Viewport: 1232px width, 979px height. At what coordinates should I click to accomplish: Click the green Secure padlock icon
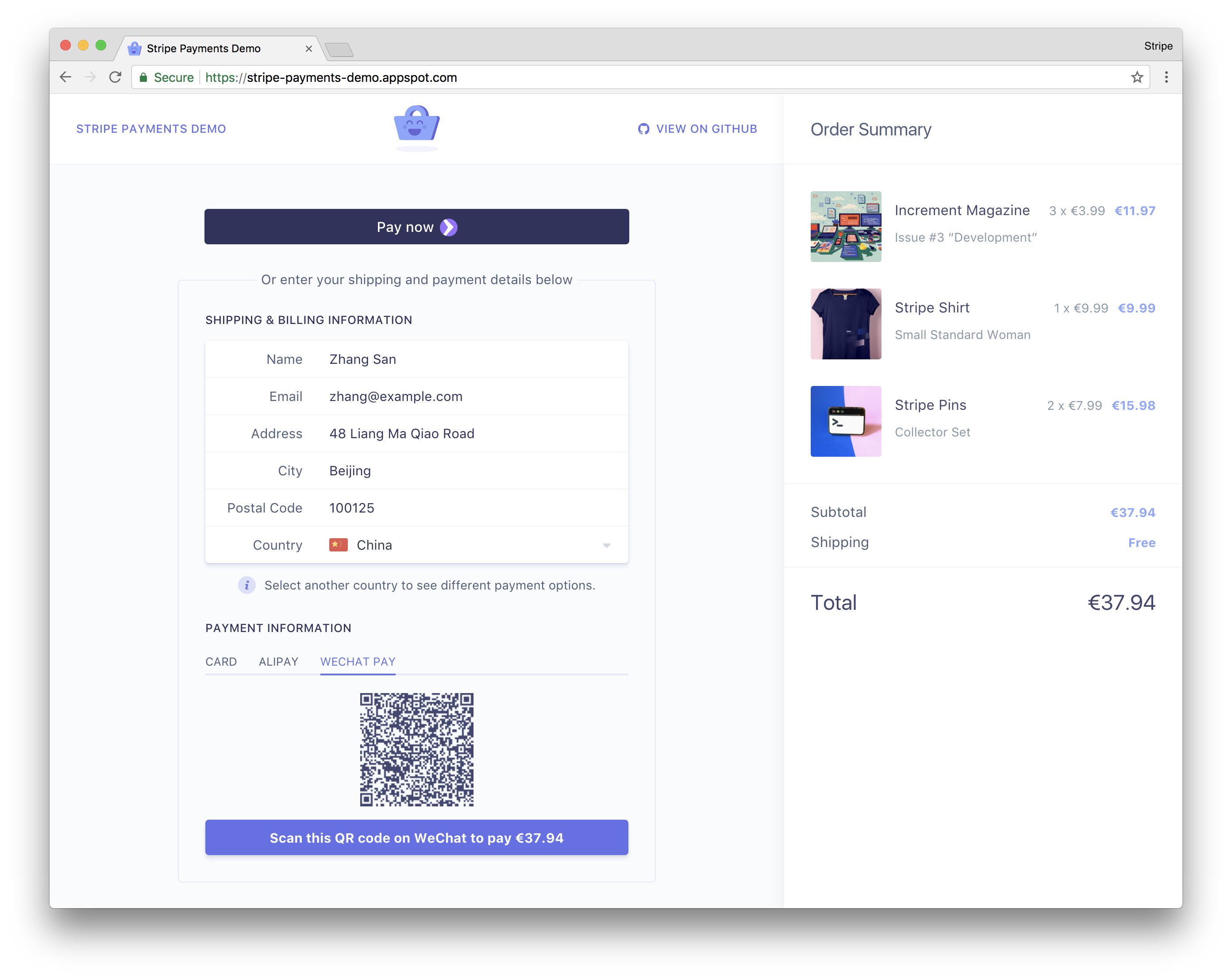pyautogui.click(x=143, y=78)
